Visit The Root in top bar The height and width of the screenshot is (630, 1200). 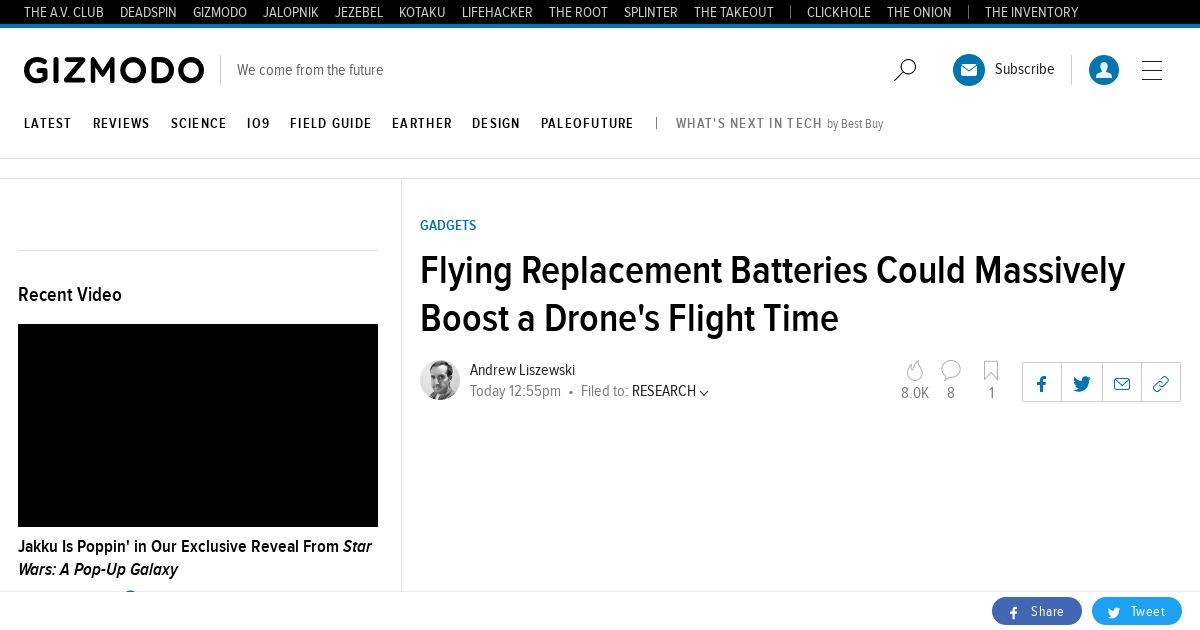(578, 12)
